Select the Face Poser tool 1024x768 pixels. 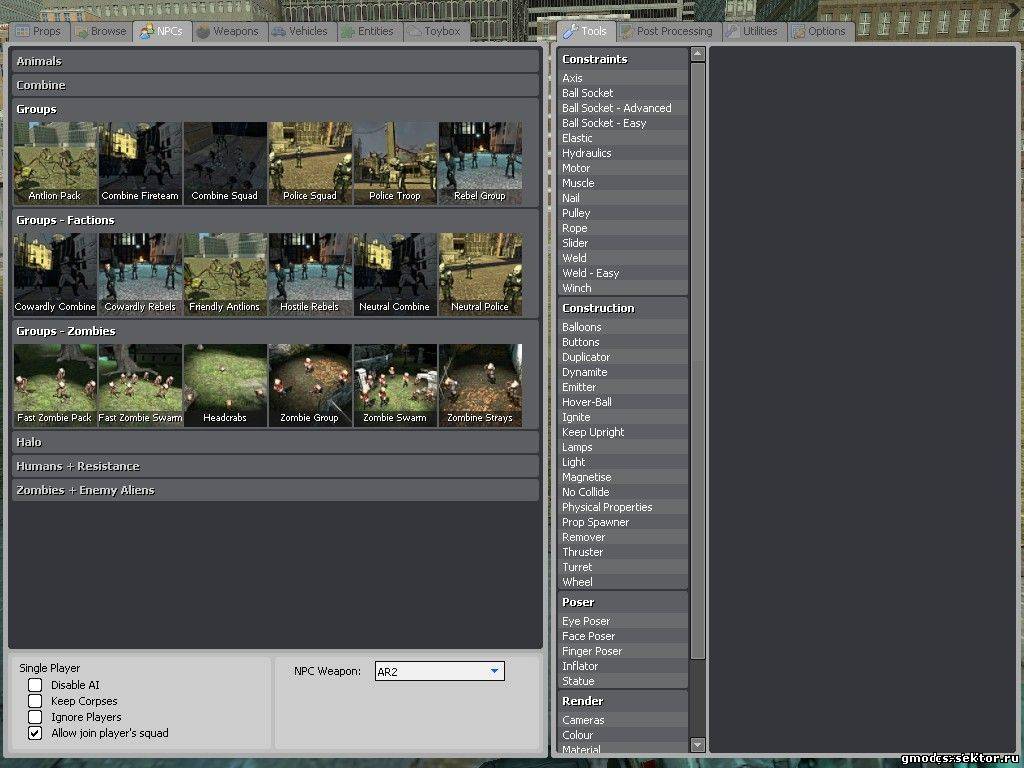coord(622,635)
